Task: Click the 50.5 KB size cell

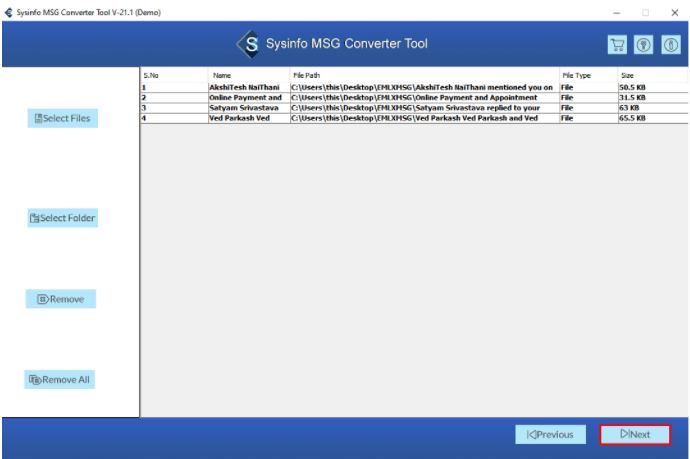Action: [x=653, y=88]
